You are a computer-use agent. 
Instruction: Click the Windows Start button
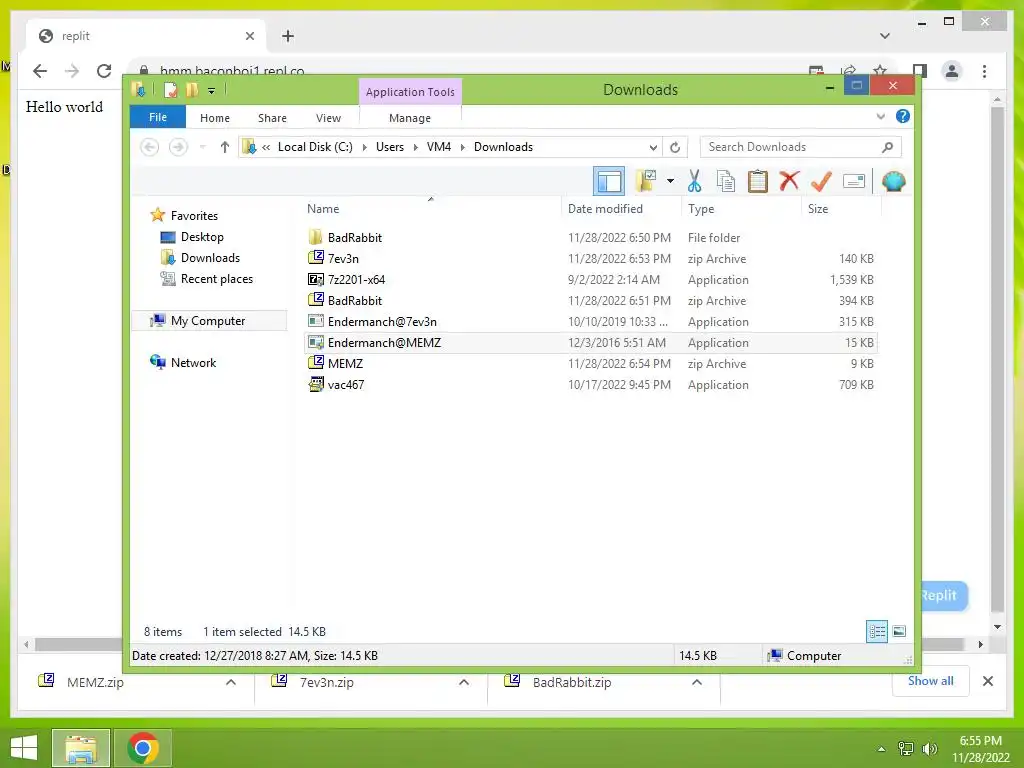point(24,748)
